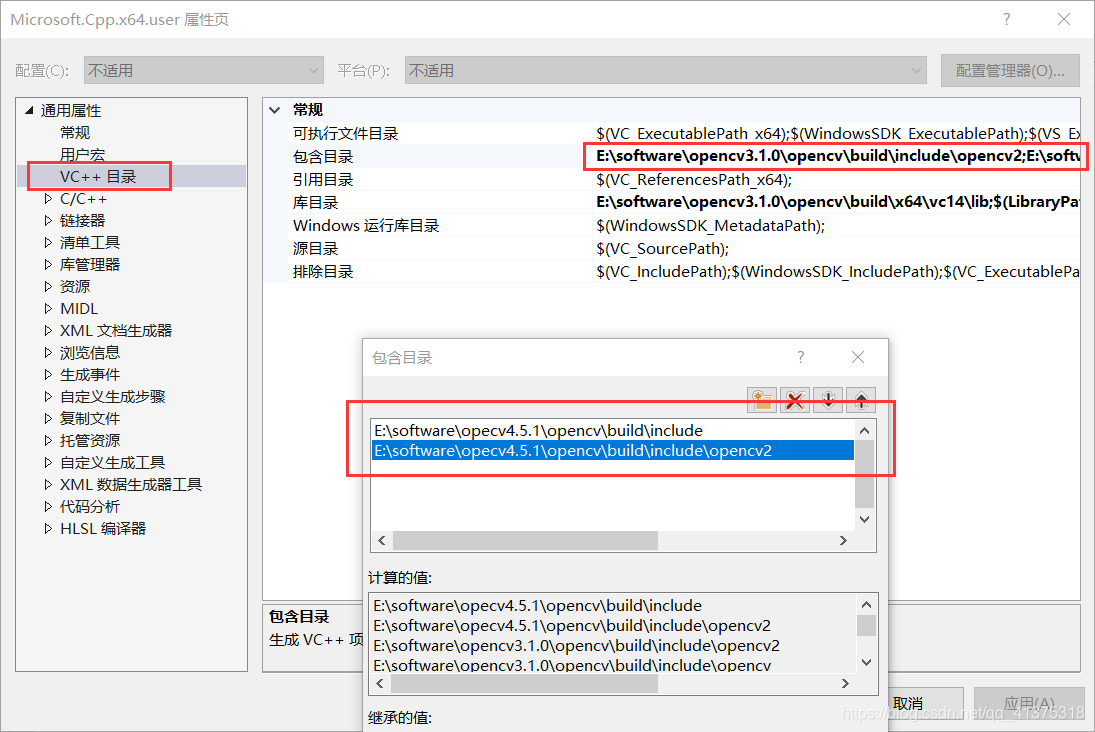
Task: Open the 配置管理器 button
Action: click(1010, 71)
